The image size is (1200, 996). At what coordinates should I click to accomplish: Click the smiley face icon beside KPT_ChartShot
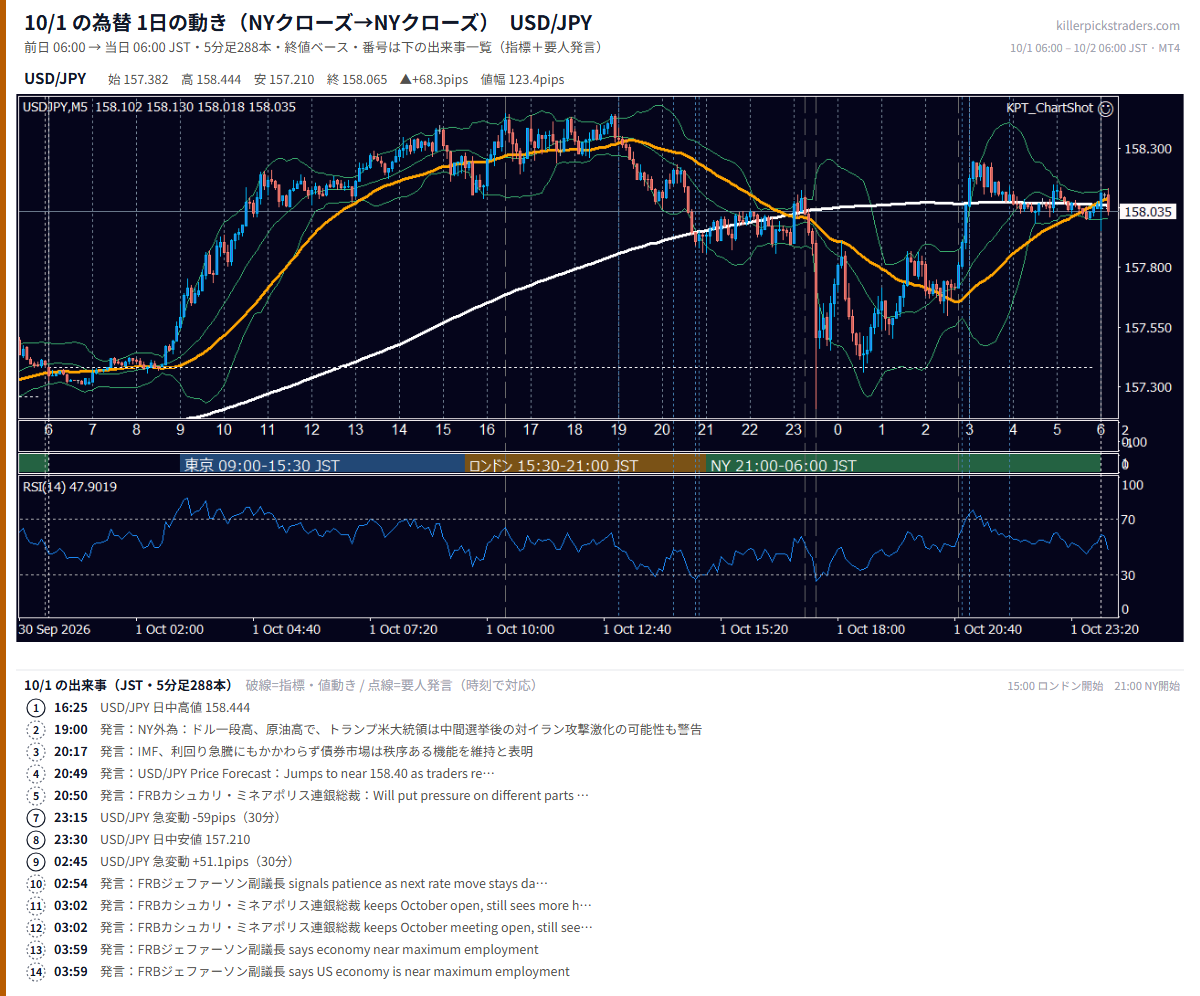tap(1106, 108)
